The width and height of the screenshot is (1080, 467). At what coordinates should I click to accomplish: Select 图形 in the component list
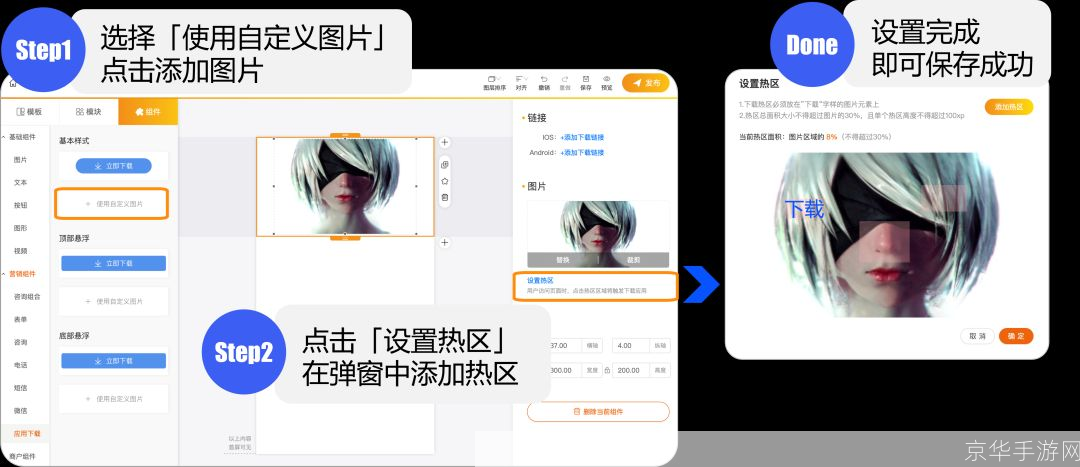point(21,228)
